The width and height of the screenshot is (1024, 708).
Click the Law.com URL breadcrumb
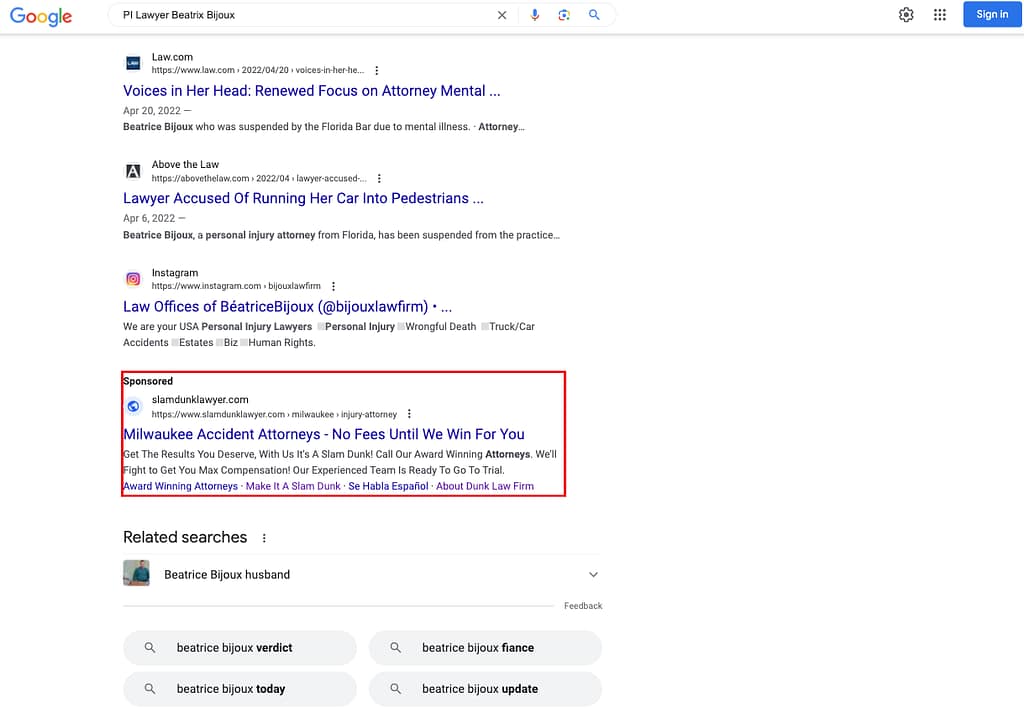click(258, 71)
